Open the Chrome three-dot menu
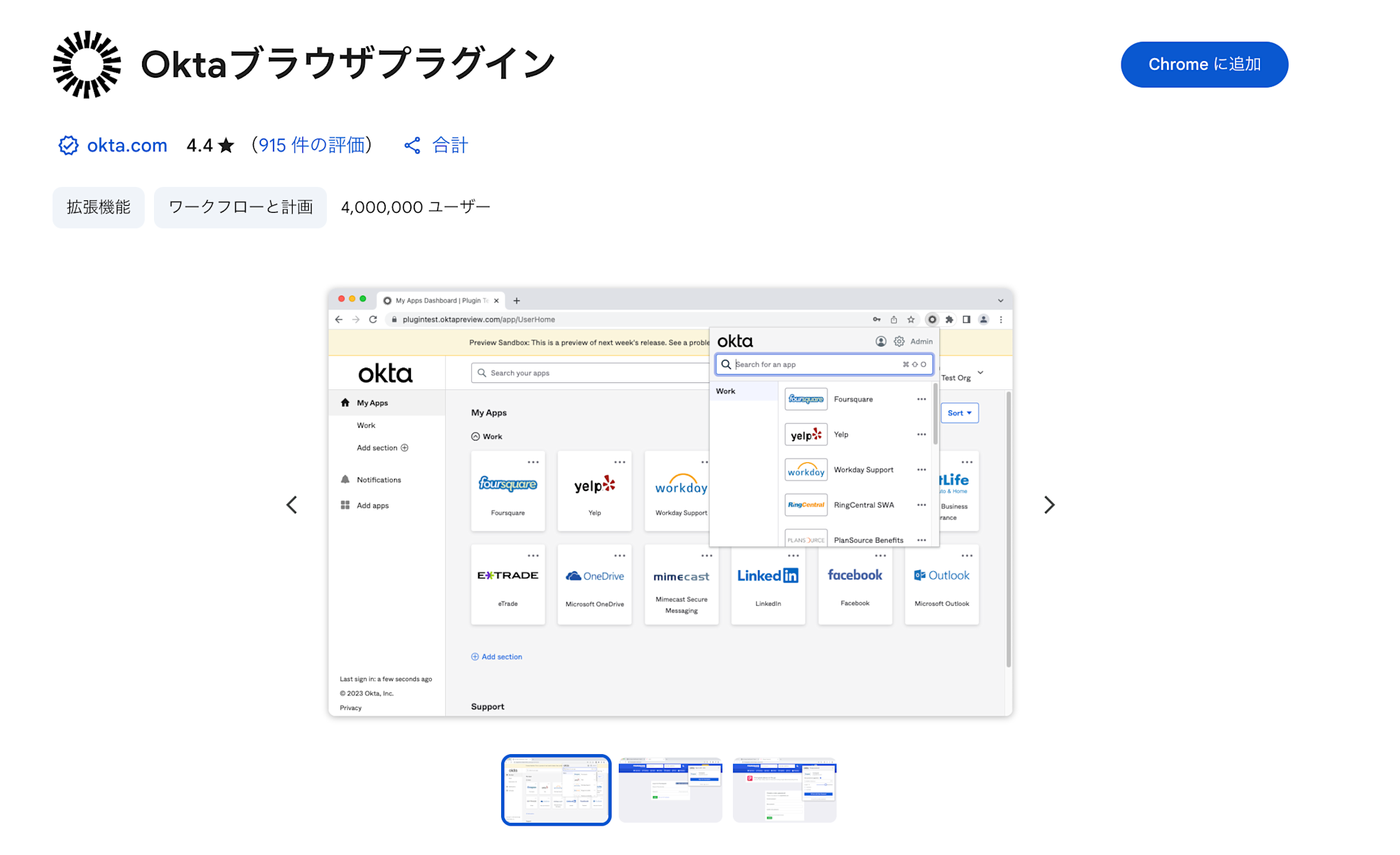The image size is (1400, 855). [x=1002, y=319]
